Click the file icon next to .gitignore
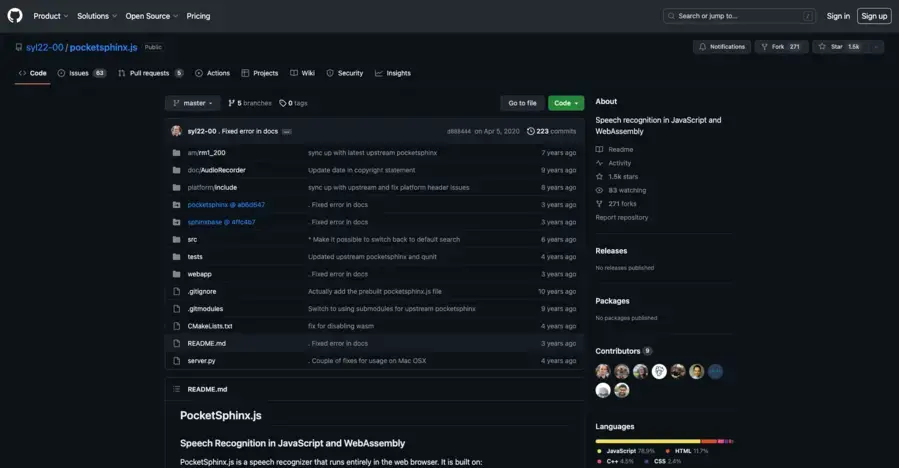The width and height of the screenshot is (899, 468). pos(177,291)
